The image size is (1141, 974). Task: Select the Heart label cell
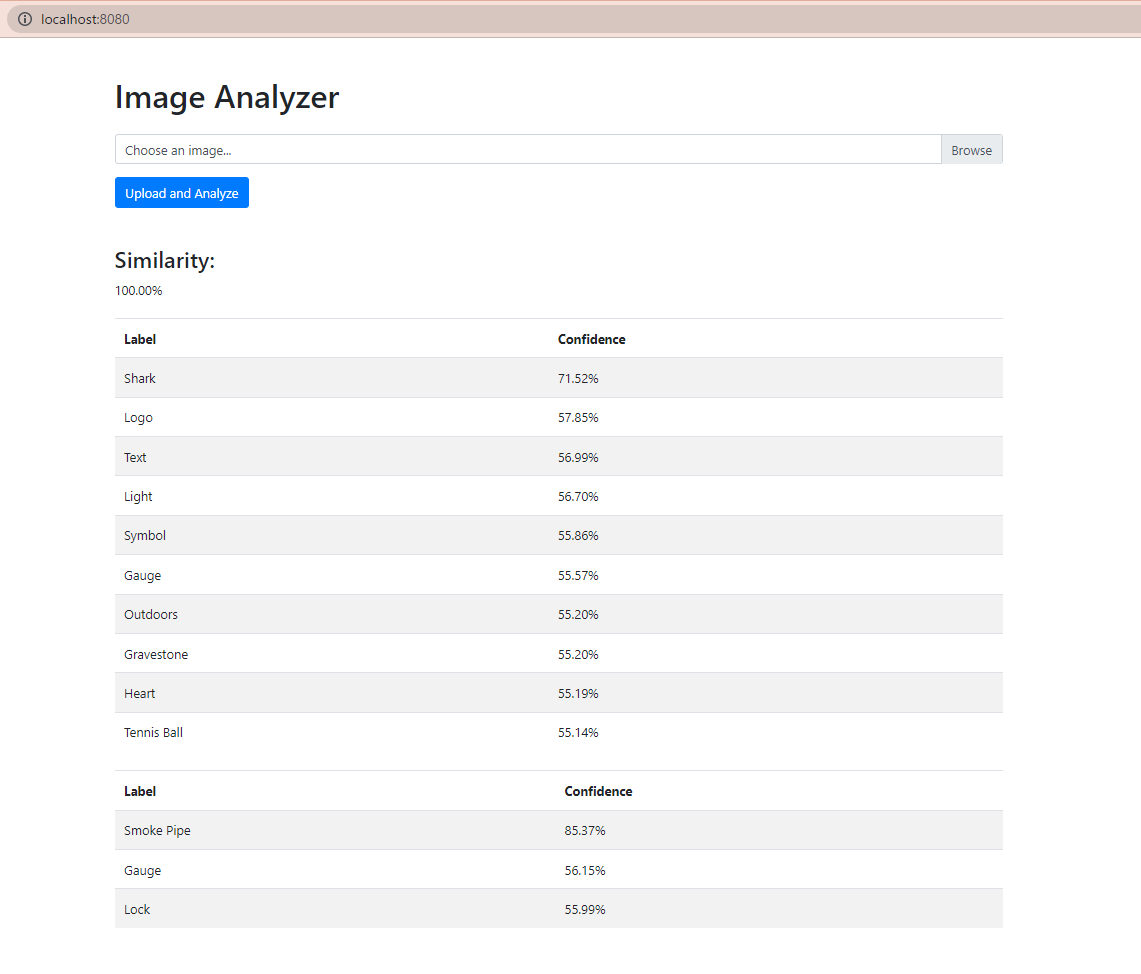[x=140, y=693]
